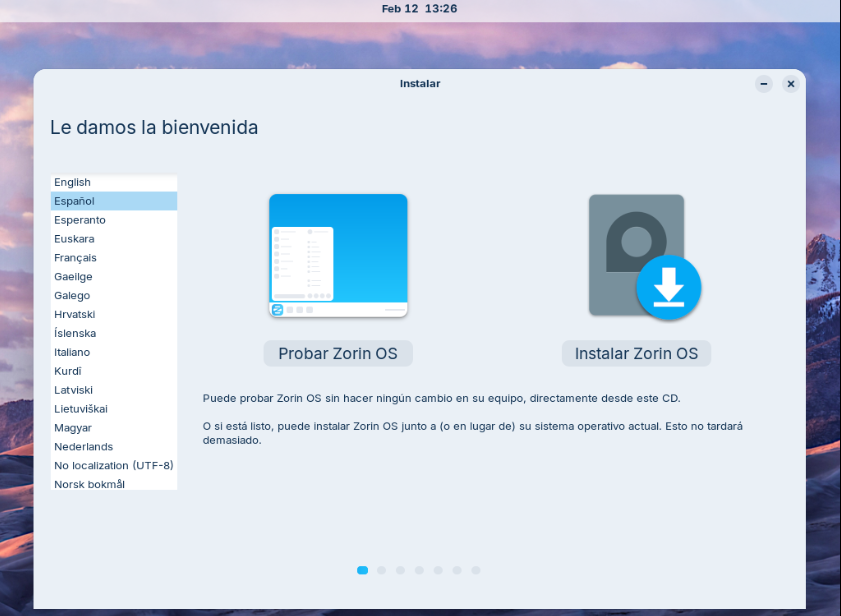Screen dimensions: 841x616
Task: Click the Zorin logo on the desktop preview thumbnail
Action: 275,308
